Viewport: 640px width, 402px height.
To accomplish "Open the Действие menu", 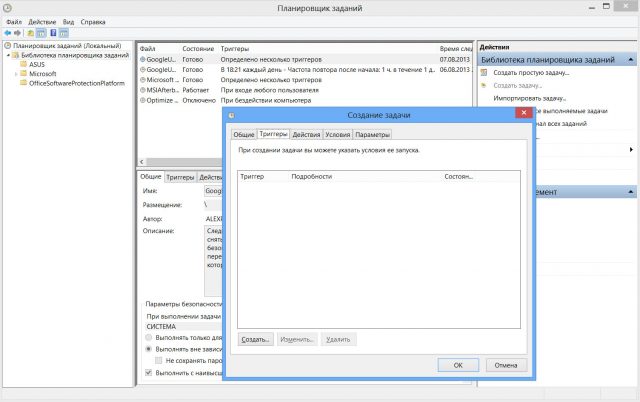I will tap(43, 20).
